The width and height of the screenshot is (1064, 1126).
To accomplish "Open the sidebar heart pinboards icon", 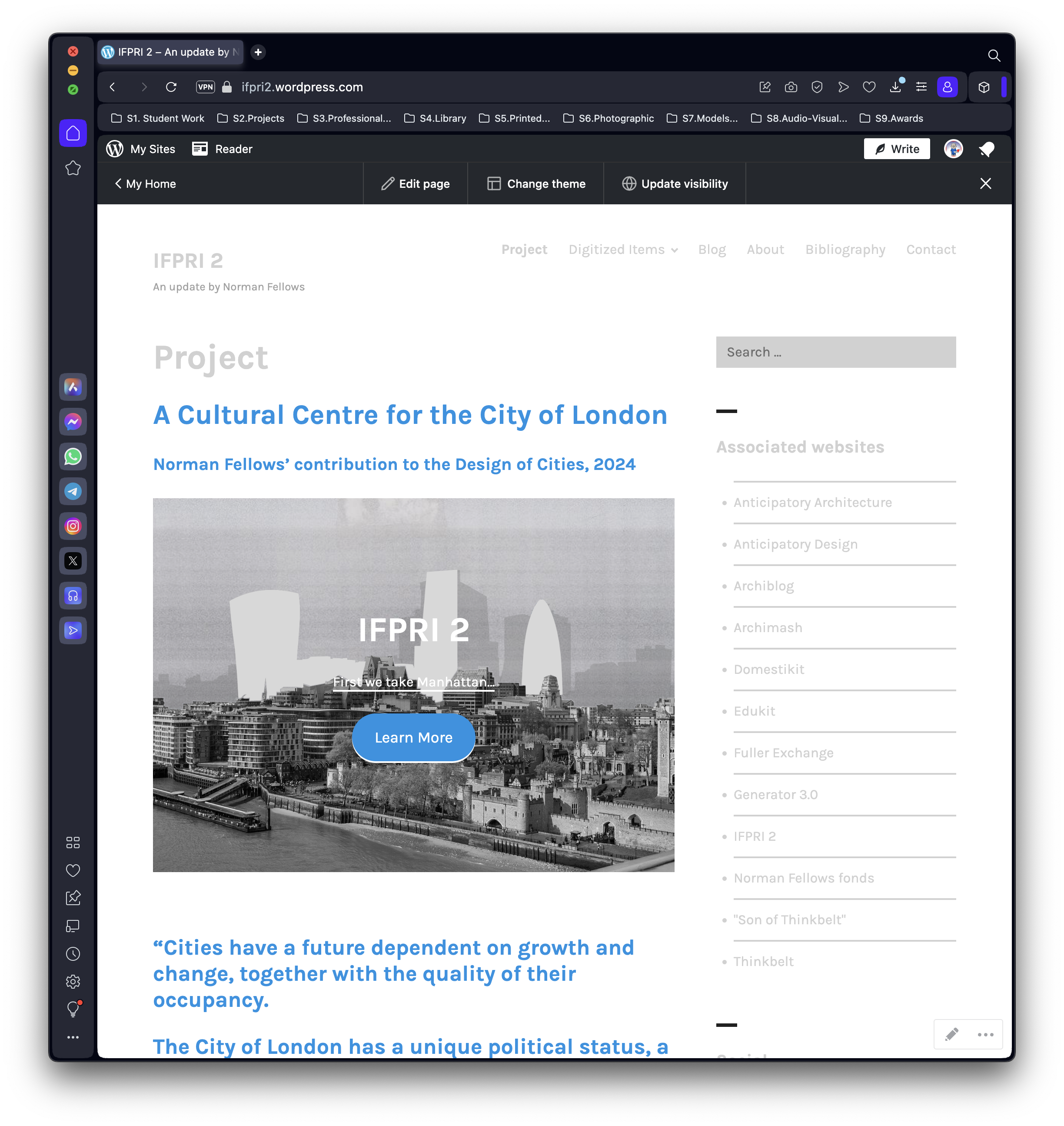I will (x=73, y=870).
